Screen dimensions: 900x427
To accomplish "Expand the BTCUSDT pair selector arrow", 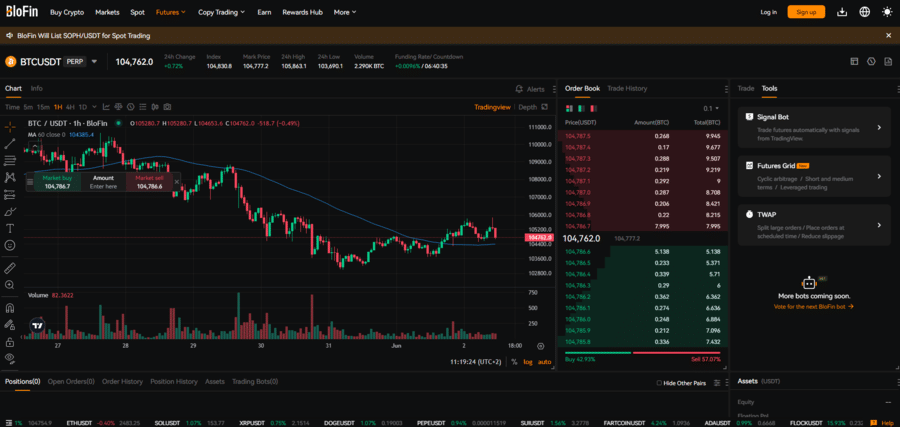I will tap(94, 61).
